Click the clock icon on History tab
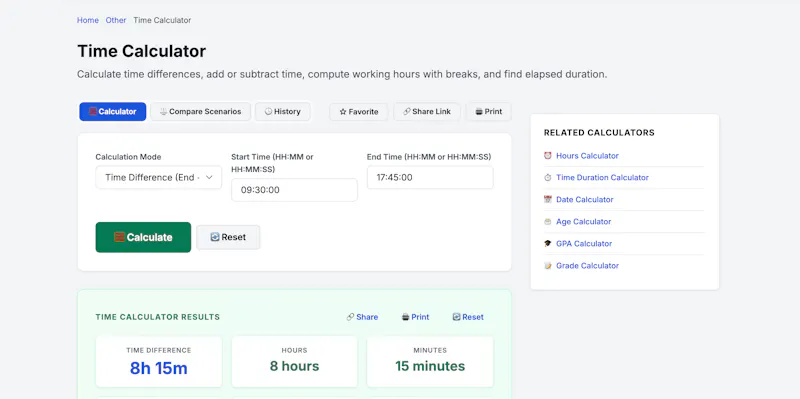Viewport: 800px width, 399px height. pos(268,112)
